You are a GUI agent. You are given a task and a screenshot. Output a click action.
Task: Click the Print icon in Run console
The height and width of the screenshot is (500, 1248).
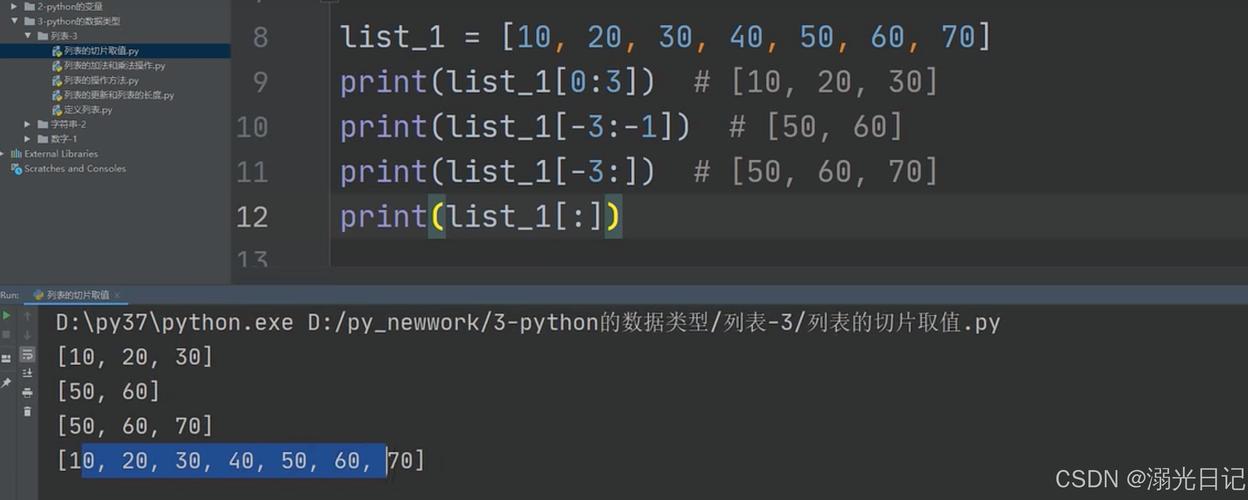click(x=27, y=392)
